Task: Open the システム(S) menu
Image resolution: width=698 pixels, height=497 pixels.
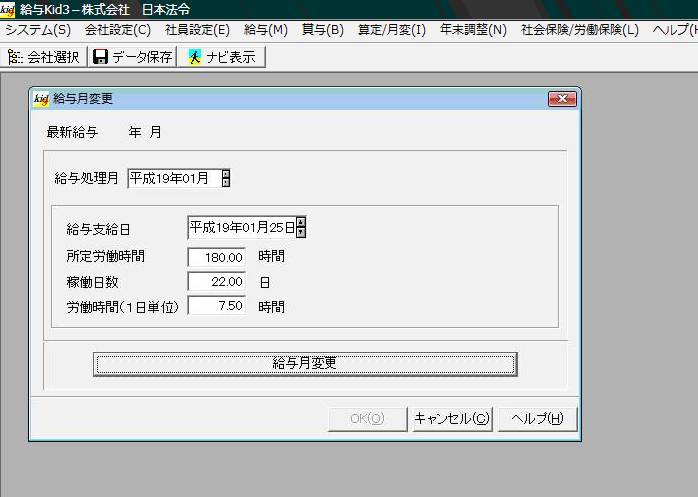Action: (x=38, y=30)
